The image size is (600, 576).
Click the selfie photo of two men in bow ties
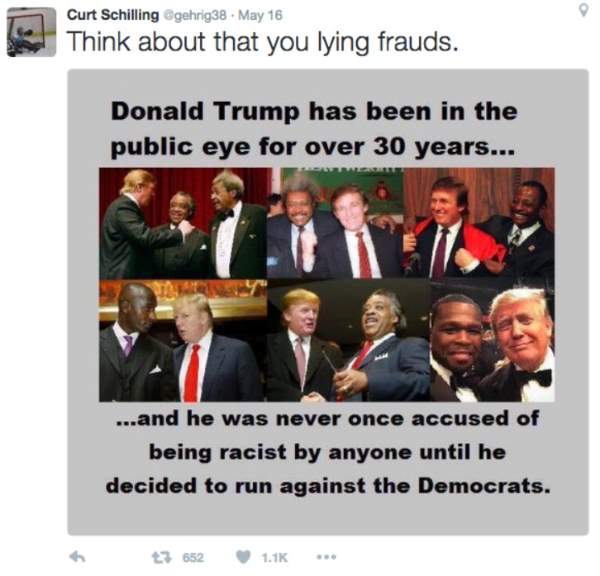pos(493,340)
